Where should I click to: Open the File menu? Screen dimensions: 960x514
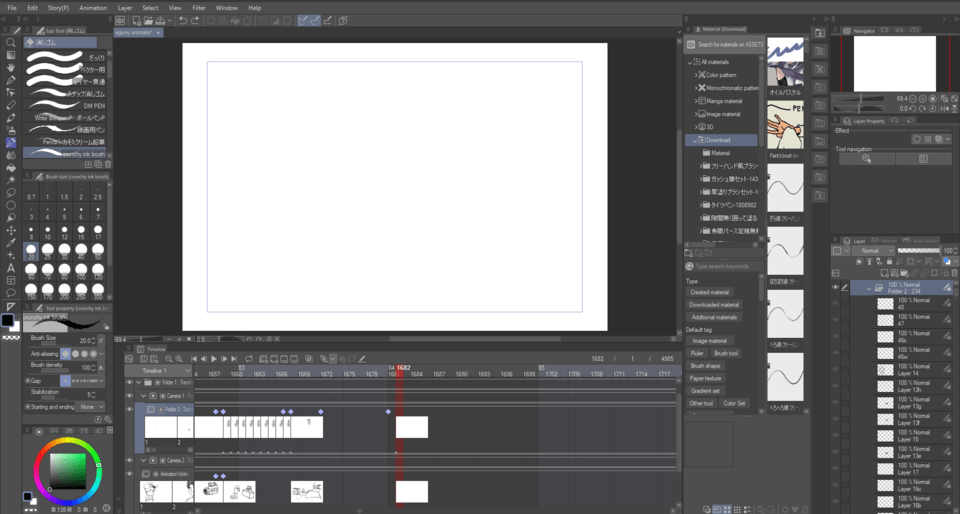click(x=12, y=8)
